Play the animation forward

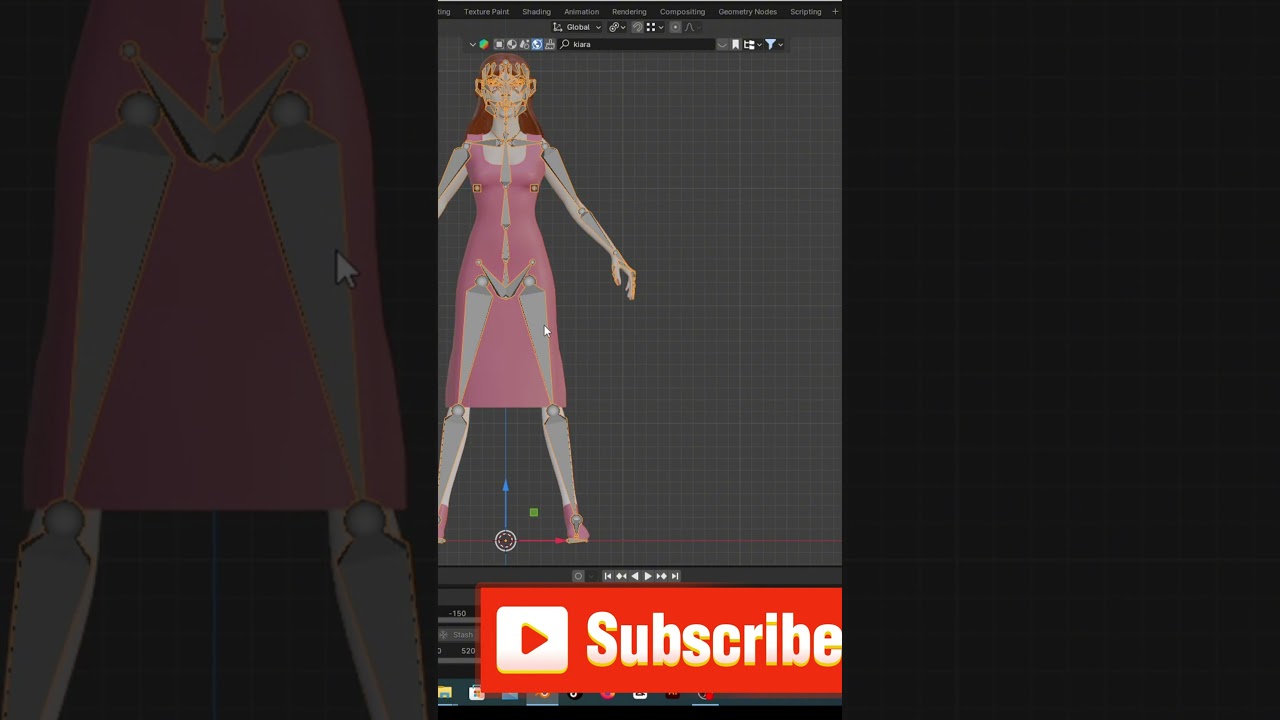(647, 576)
